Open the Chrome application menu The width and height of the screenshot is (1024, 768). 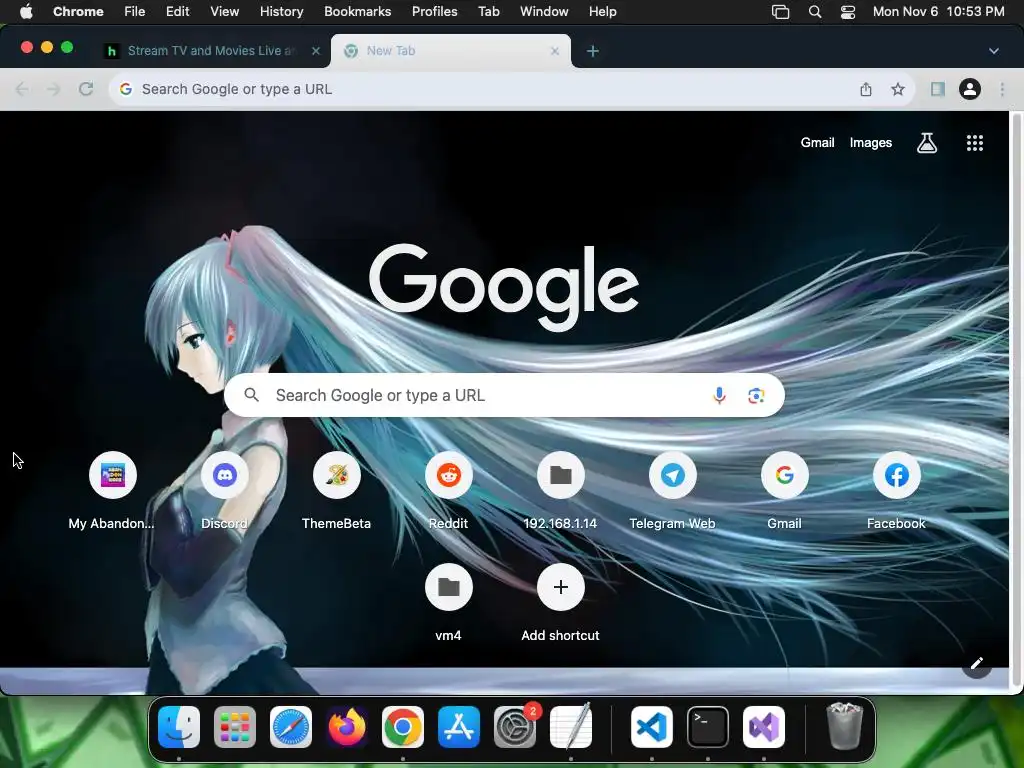click(78, 12)
